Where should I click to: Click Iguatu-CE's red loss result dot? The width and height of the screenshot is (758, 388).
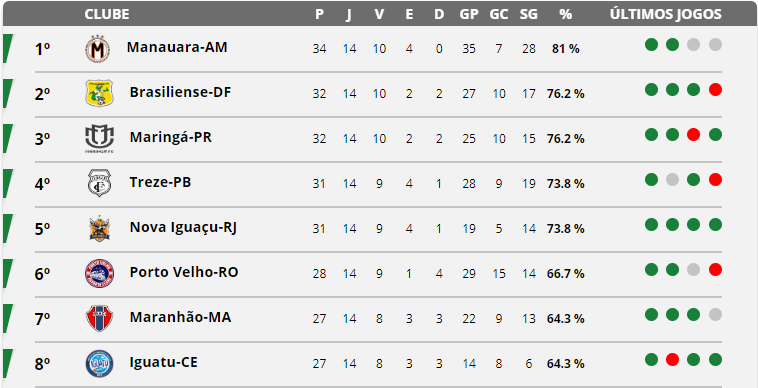(x=672, y=359)
